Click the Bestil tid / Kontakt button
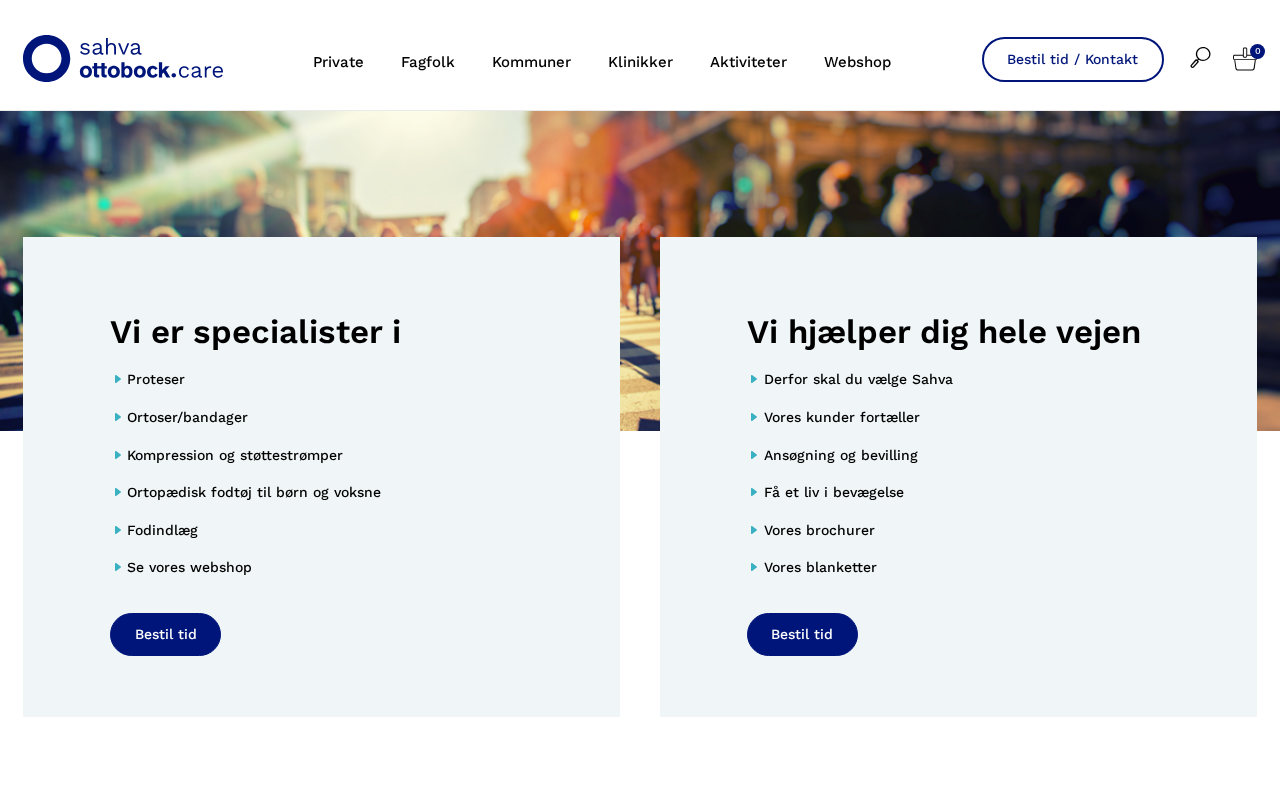 point(1073,59)
